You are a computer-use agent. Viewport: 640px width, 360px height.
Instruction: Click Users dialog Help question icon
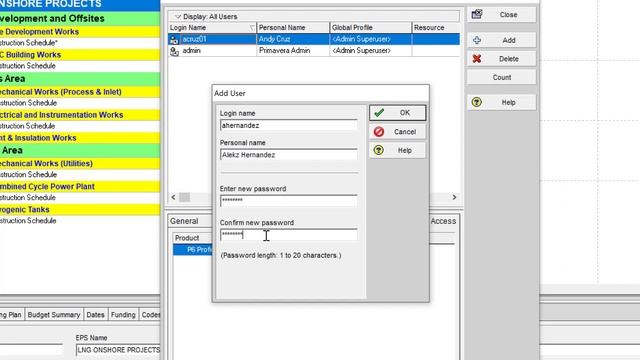point(477,102)
